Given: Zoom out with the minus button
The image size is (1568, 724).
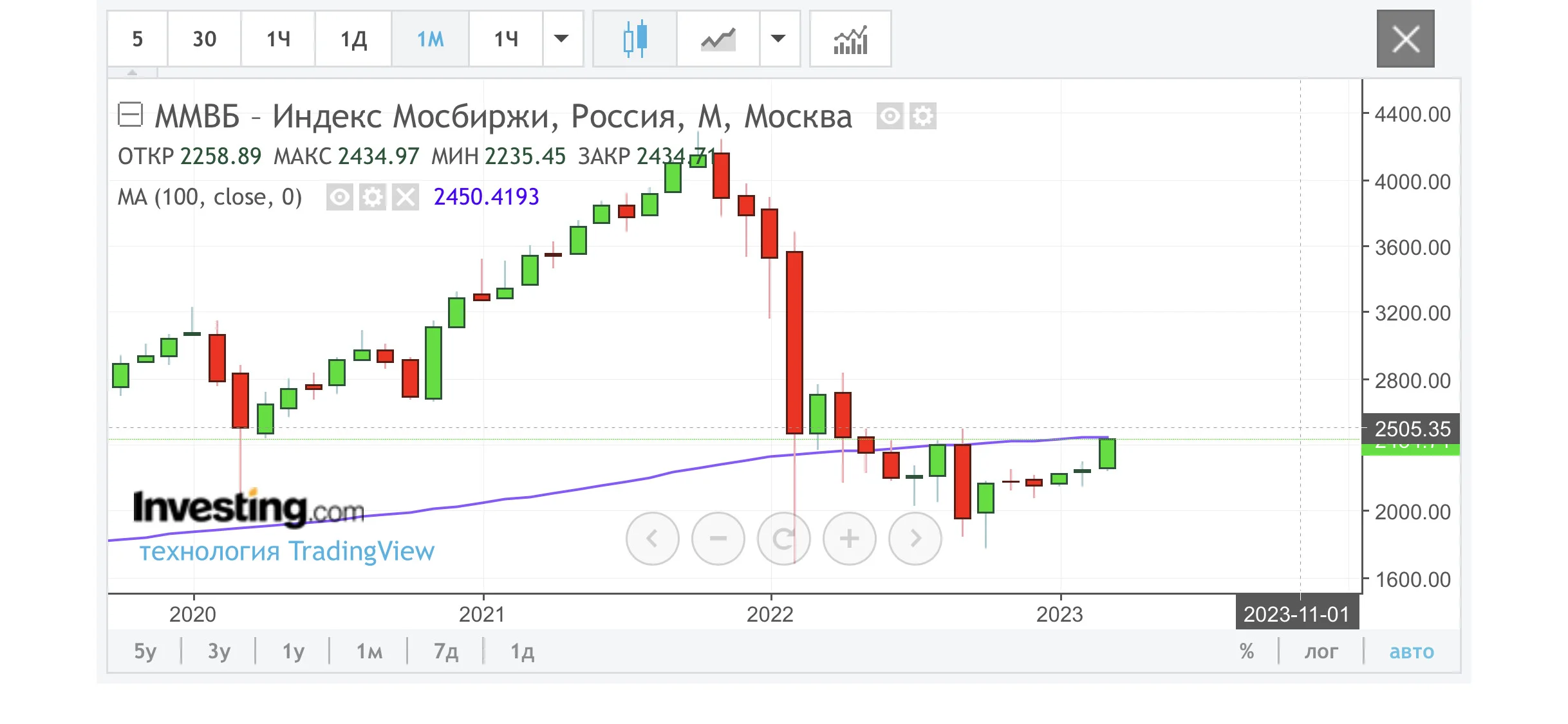Looking at the screenshot, I should tap(718, 539).
